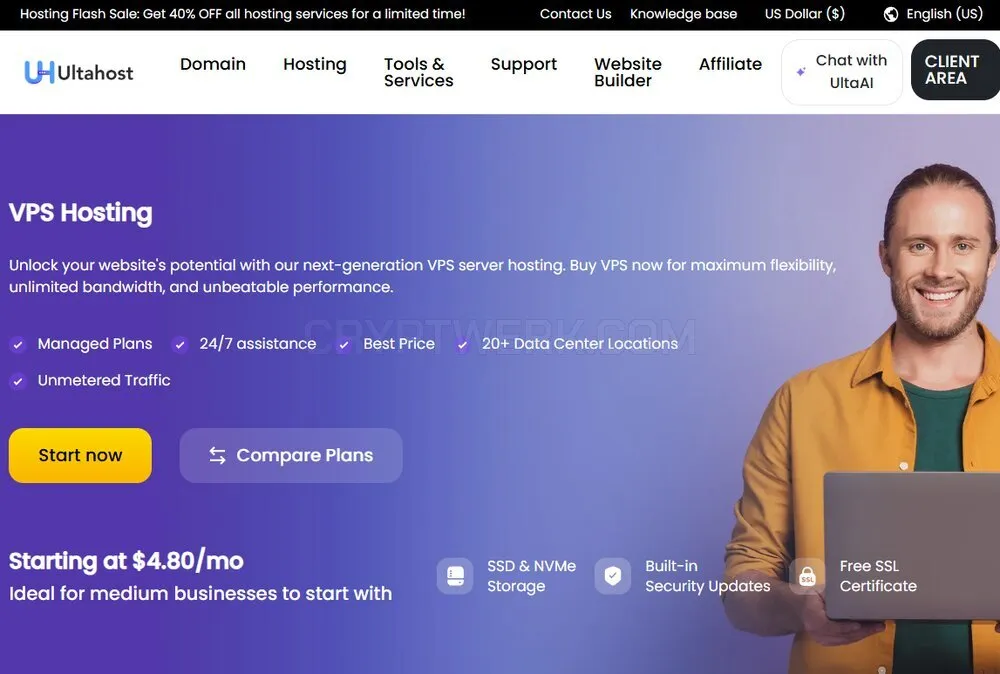Open the Hosting menu
This screenshot has height=674, width=1000.
[x=314, y=64]
